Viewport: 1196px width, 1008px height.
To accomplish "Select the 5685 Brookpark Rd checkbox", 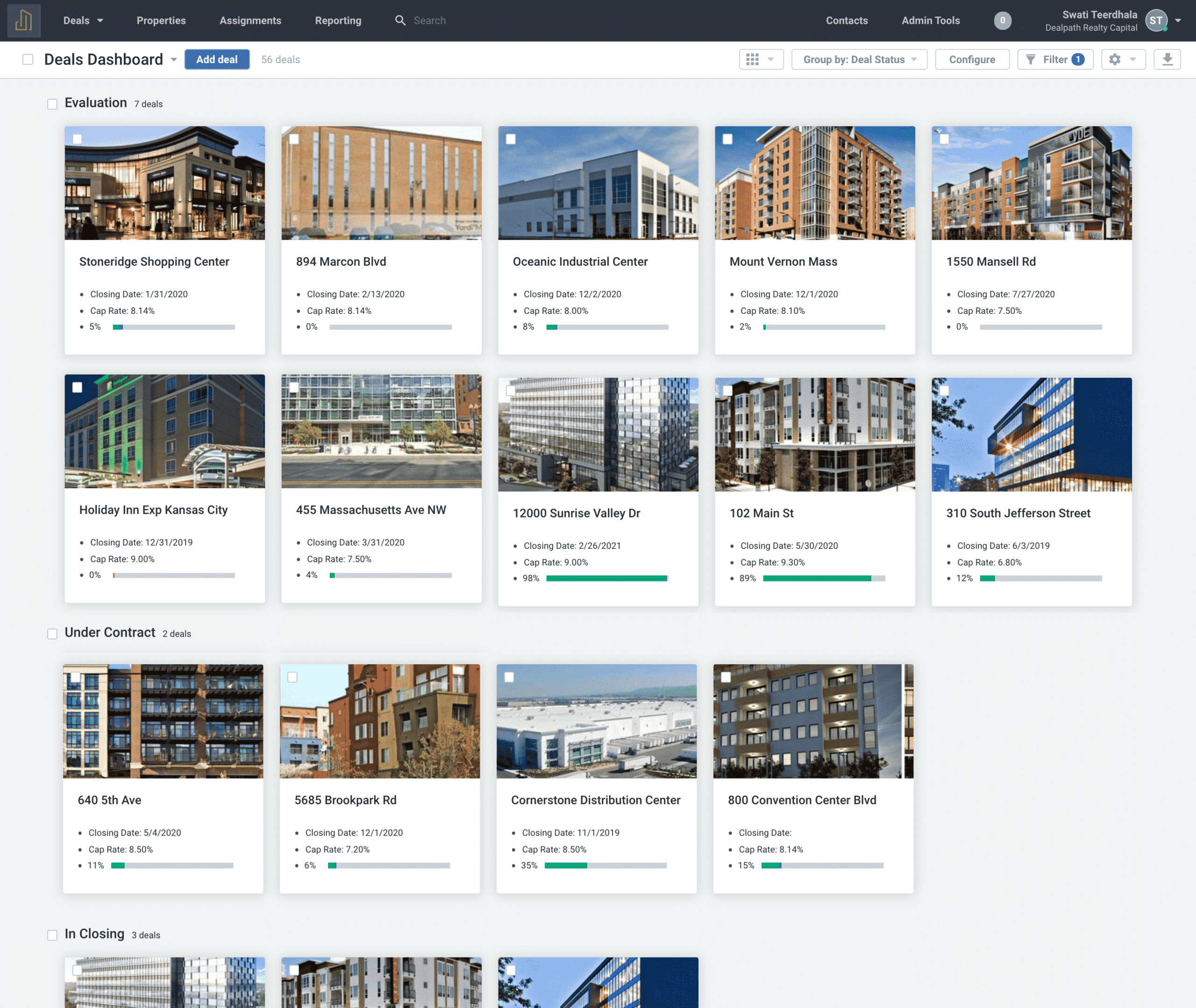I will pyautogui.click(x=293, y=677).
